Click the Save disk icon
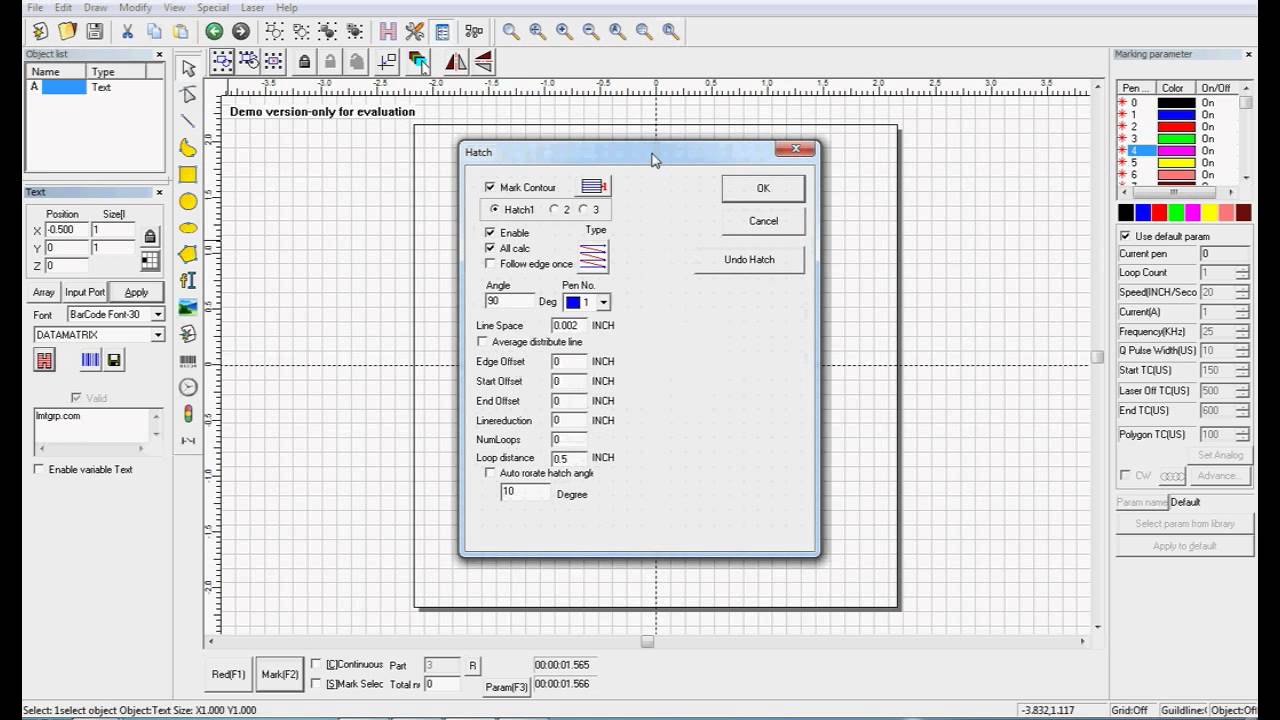Screen dimensions: 1280x720 (x=94, y=32)
